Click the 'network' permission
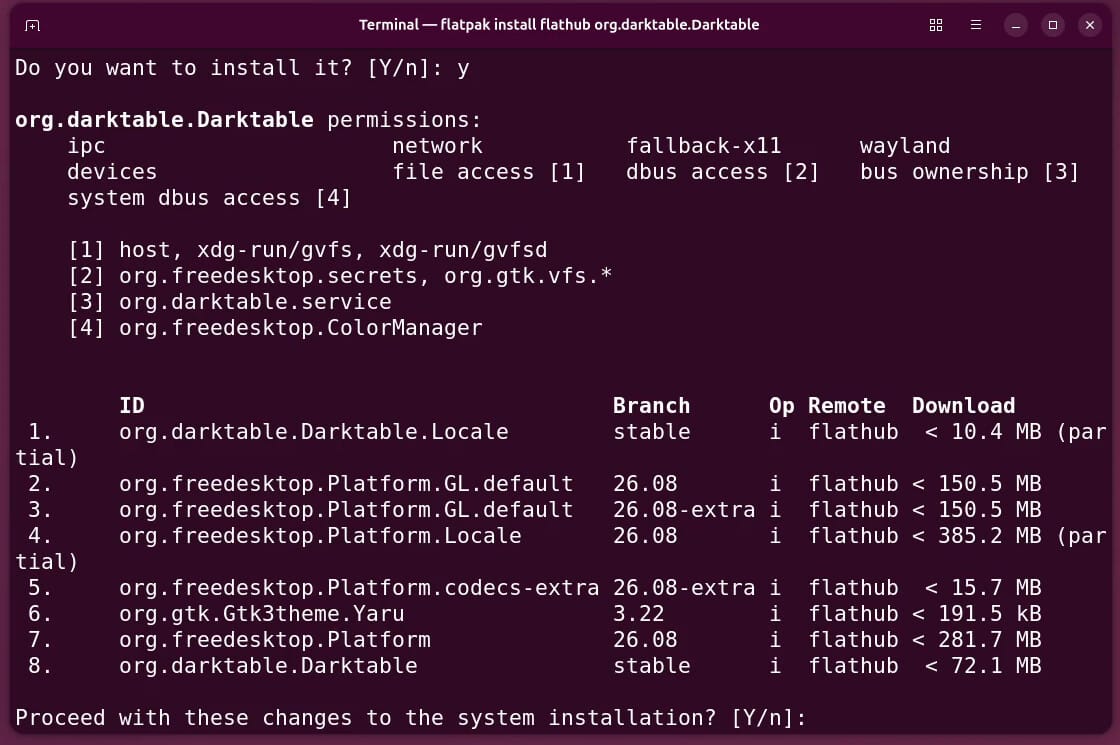 437,146
